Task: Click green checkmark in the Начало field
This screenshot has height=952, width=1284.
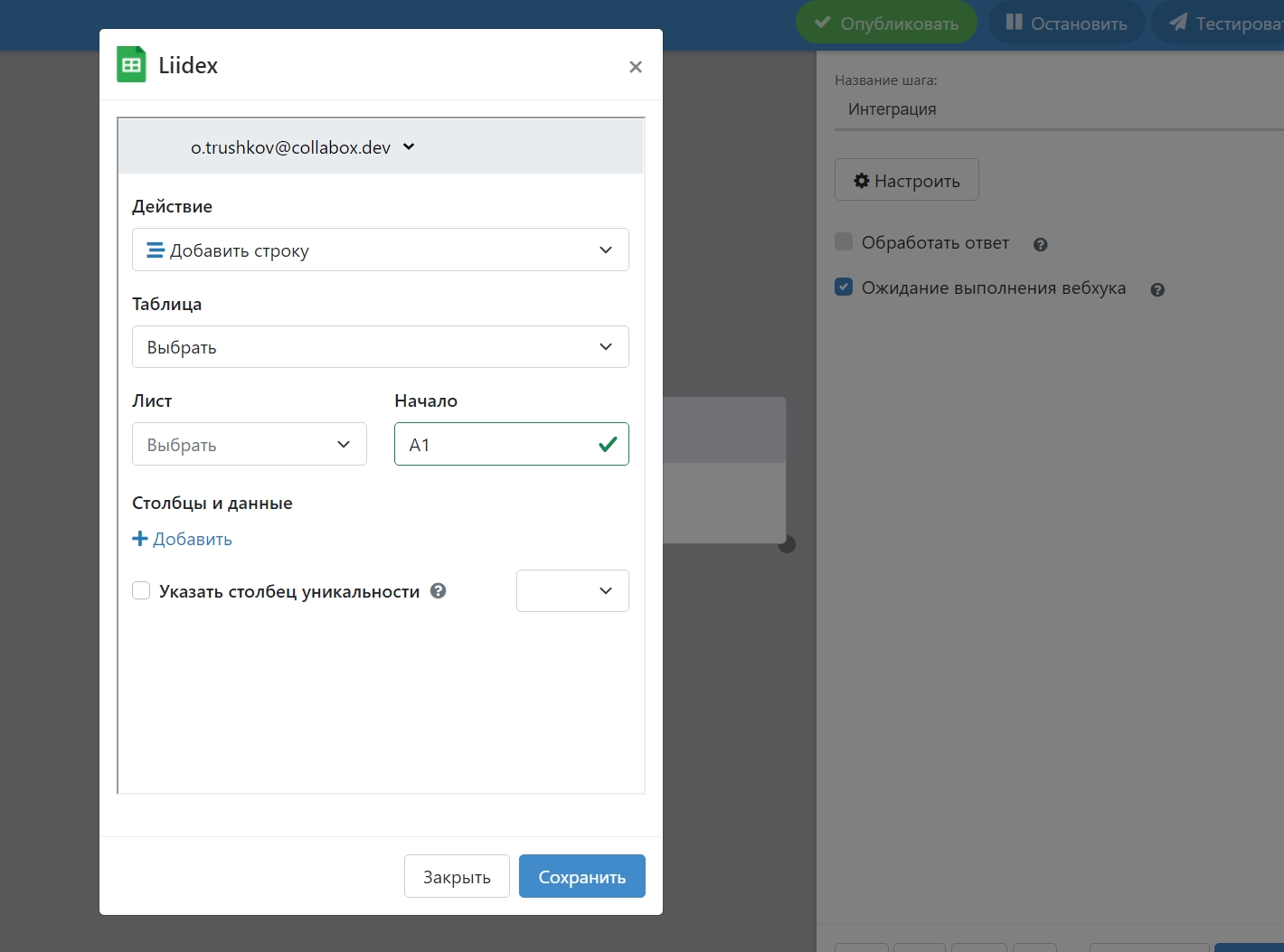Action: (608, 444)
